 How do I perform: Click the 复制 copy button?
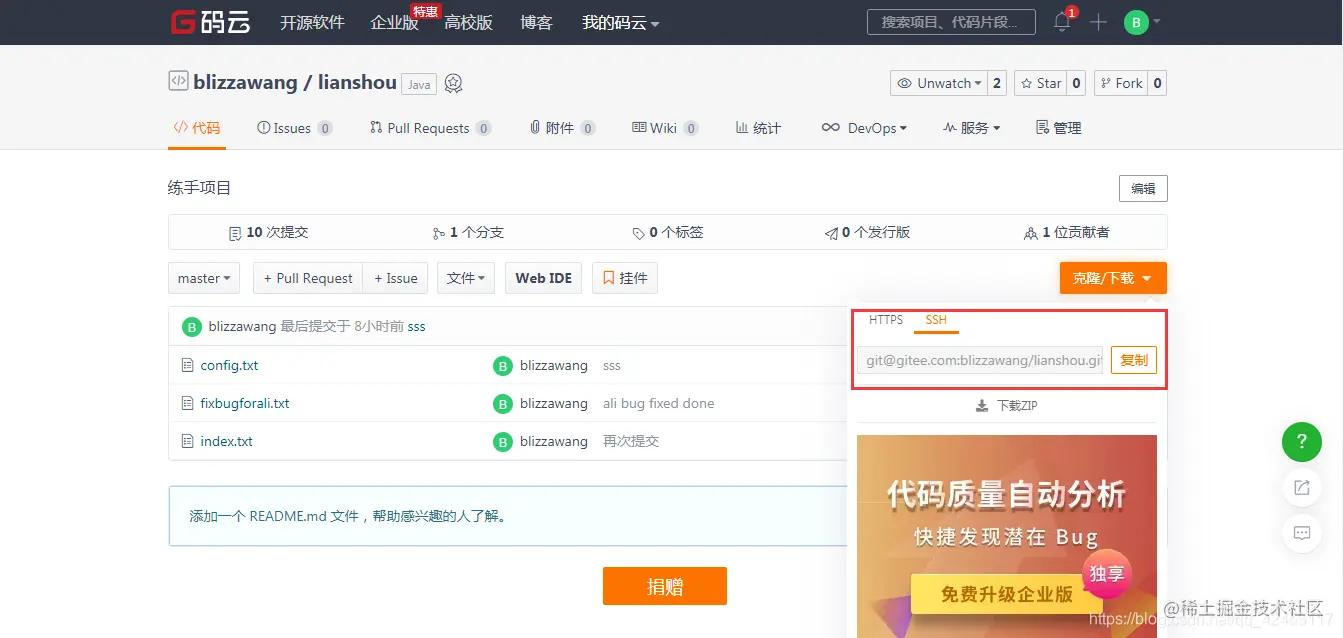click(x=1134, y=360)
